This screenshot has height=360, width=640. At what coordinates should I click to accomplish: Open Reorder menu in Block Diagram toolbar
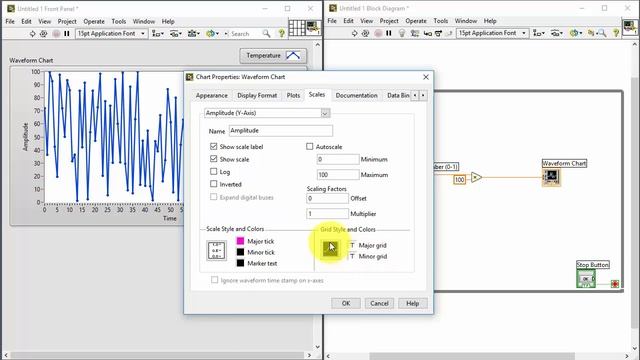[576, 33]
